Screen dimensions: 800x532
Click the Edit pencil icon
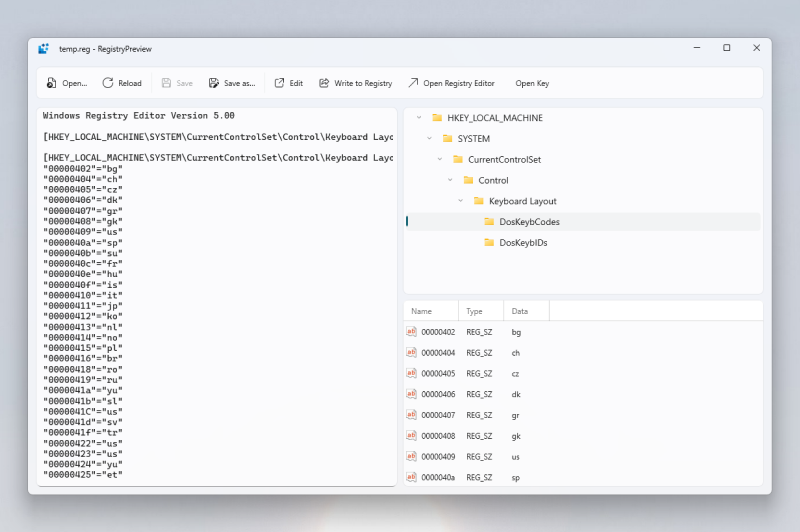[280, 83]
